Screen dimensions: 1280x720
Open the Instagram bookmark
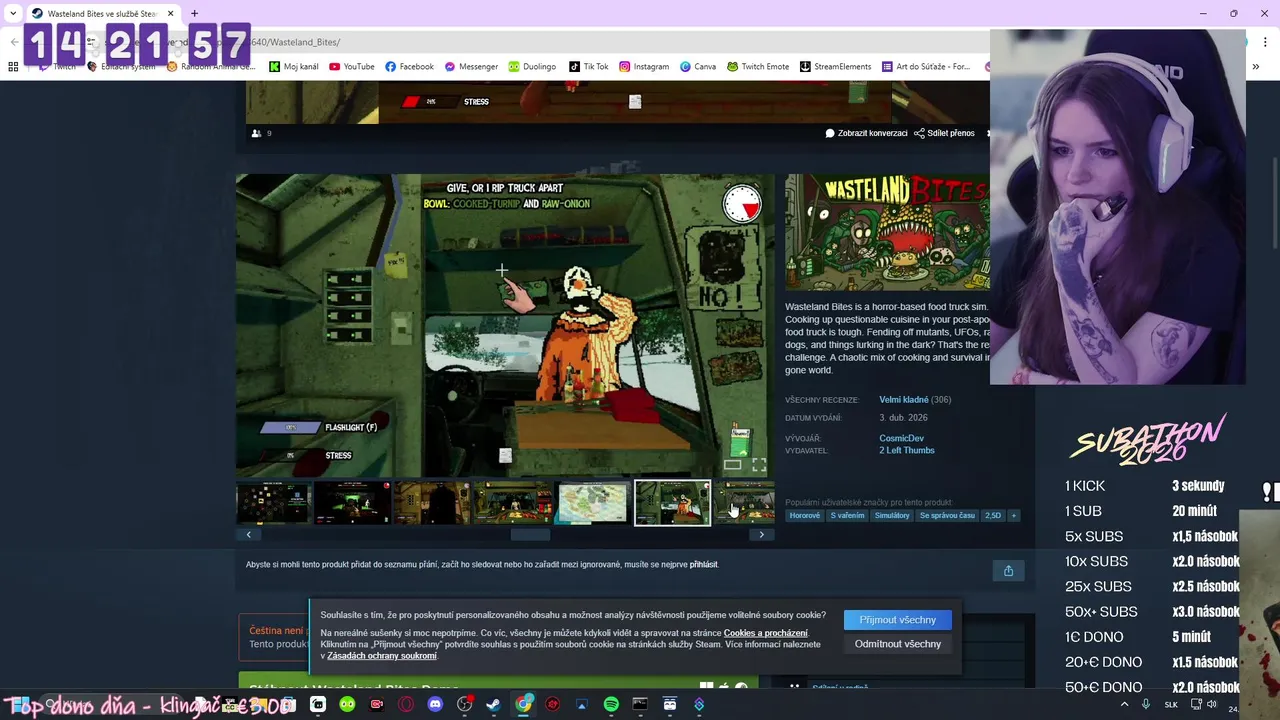pyautogui.click(x=644, y=66)
